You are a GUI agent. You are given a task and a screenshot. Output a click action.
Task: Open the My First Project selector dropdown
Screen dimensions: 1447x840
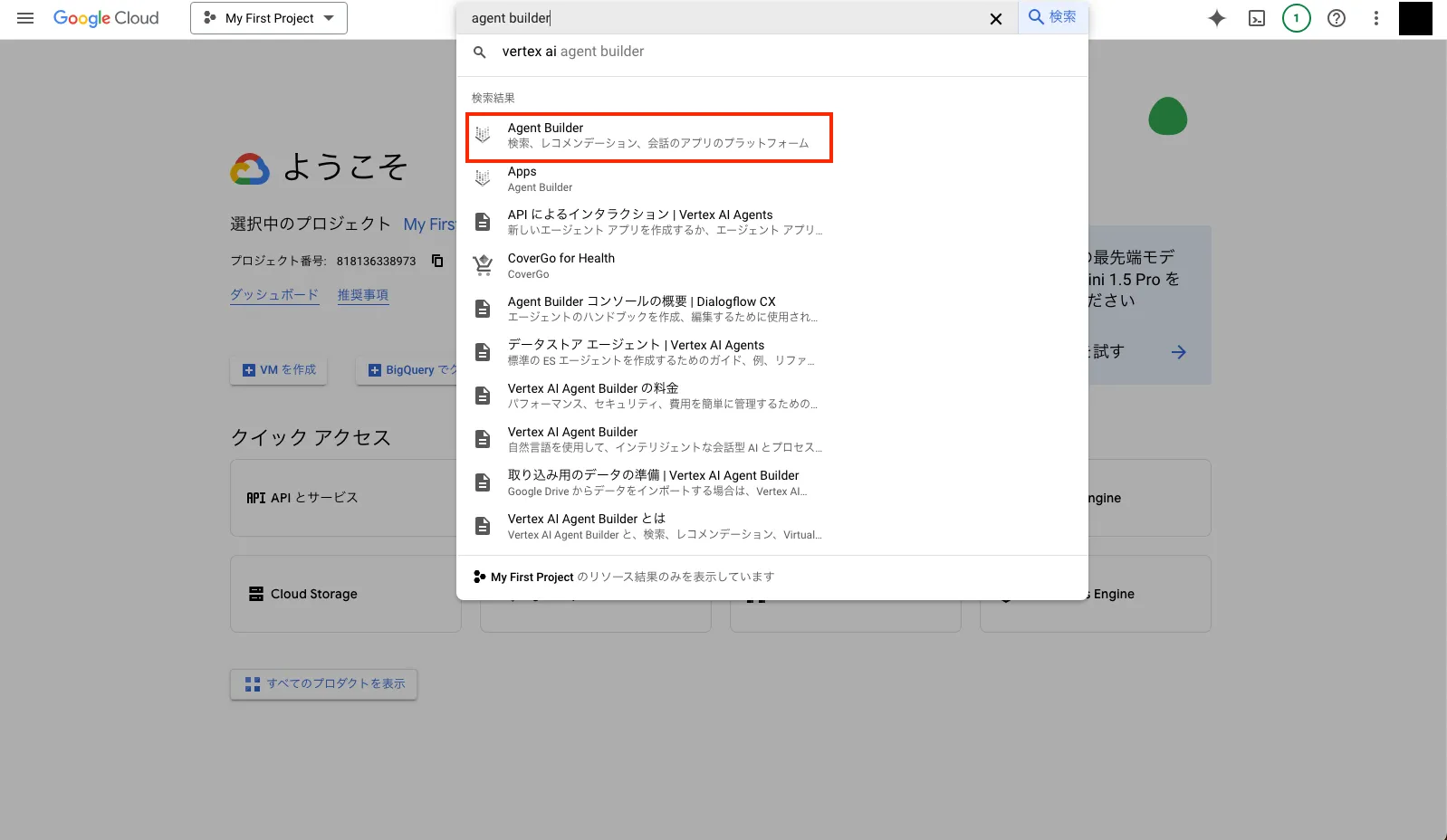269,18
